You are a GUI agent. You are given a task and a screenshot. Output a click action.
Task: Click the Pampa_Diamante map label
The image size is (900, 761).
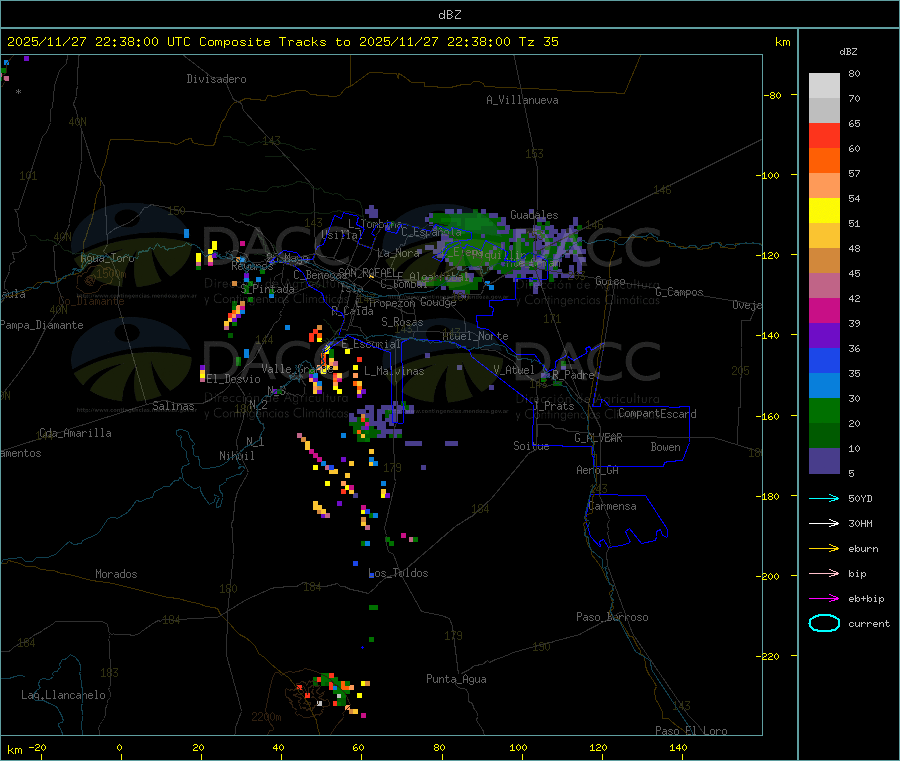[x=42, y=325]
